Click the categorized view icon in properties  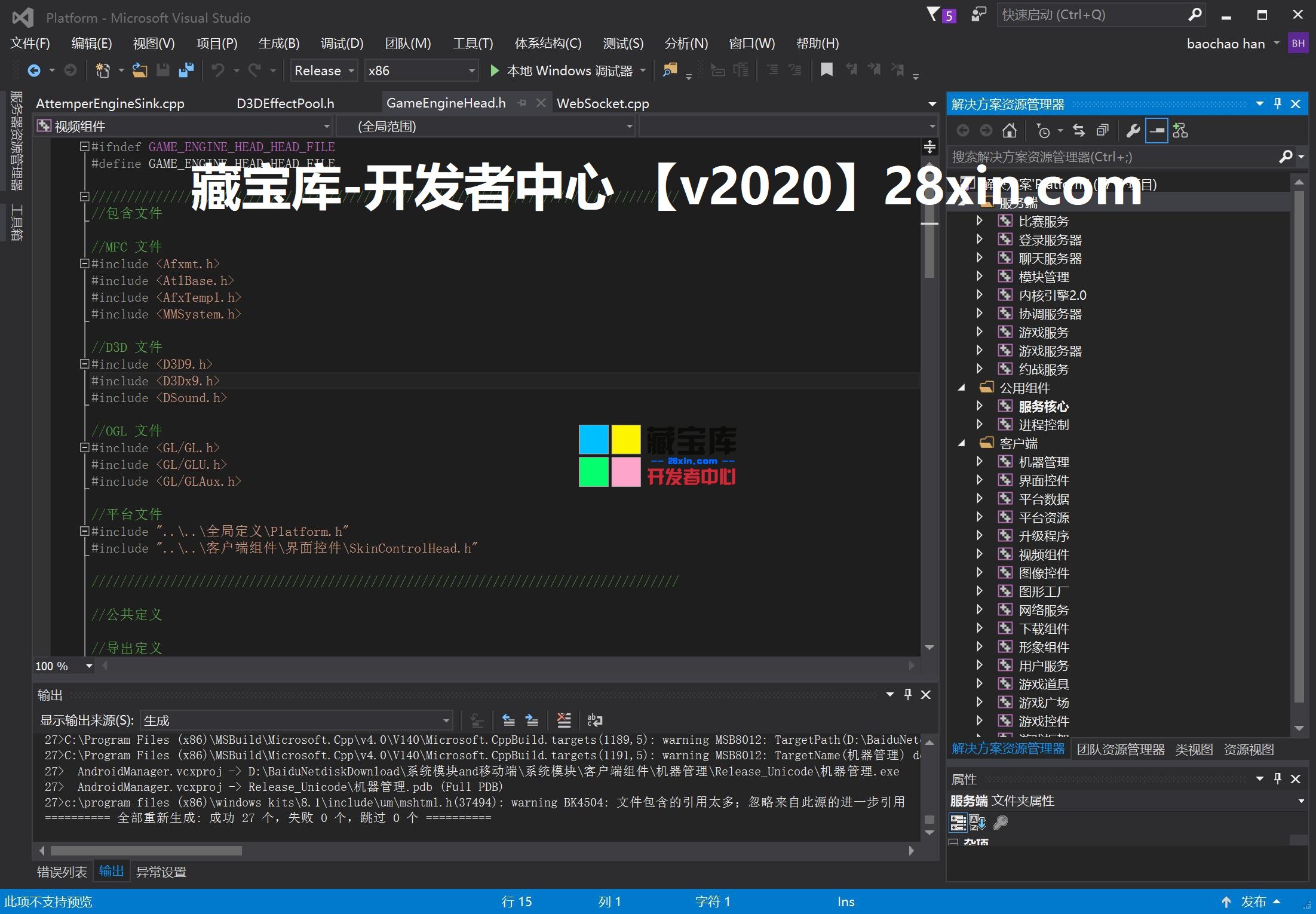pos(958,823)
